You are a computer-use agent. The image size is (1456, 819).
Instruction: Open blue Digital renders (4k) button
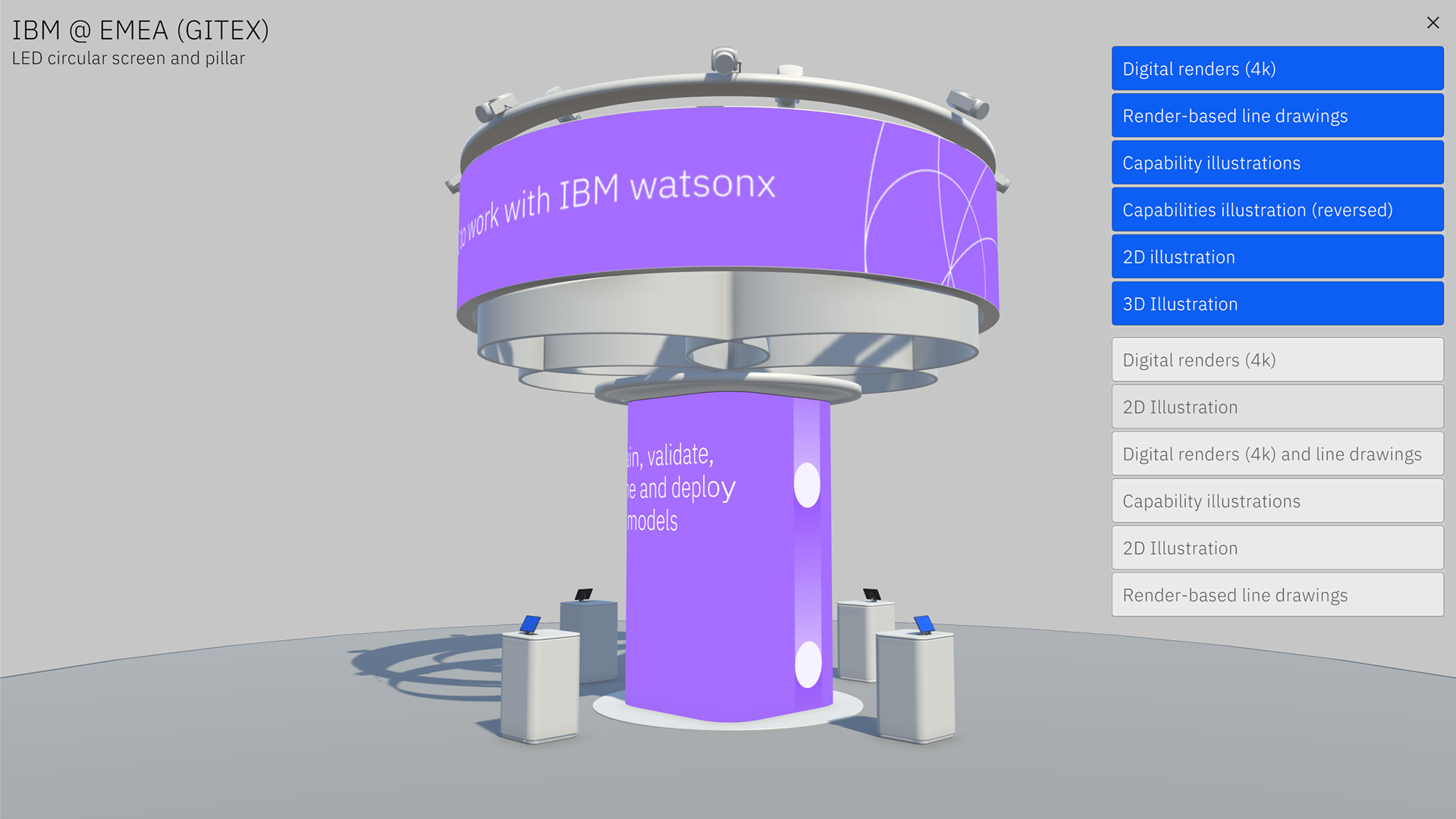pos(1277,69)
